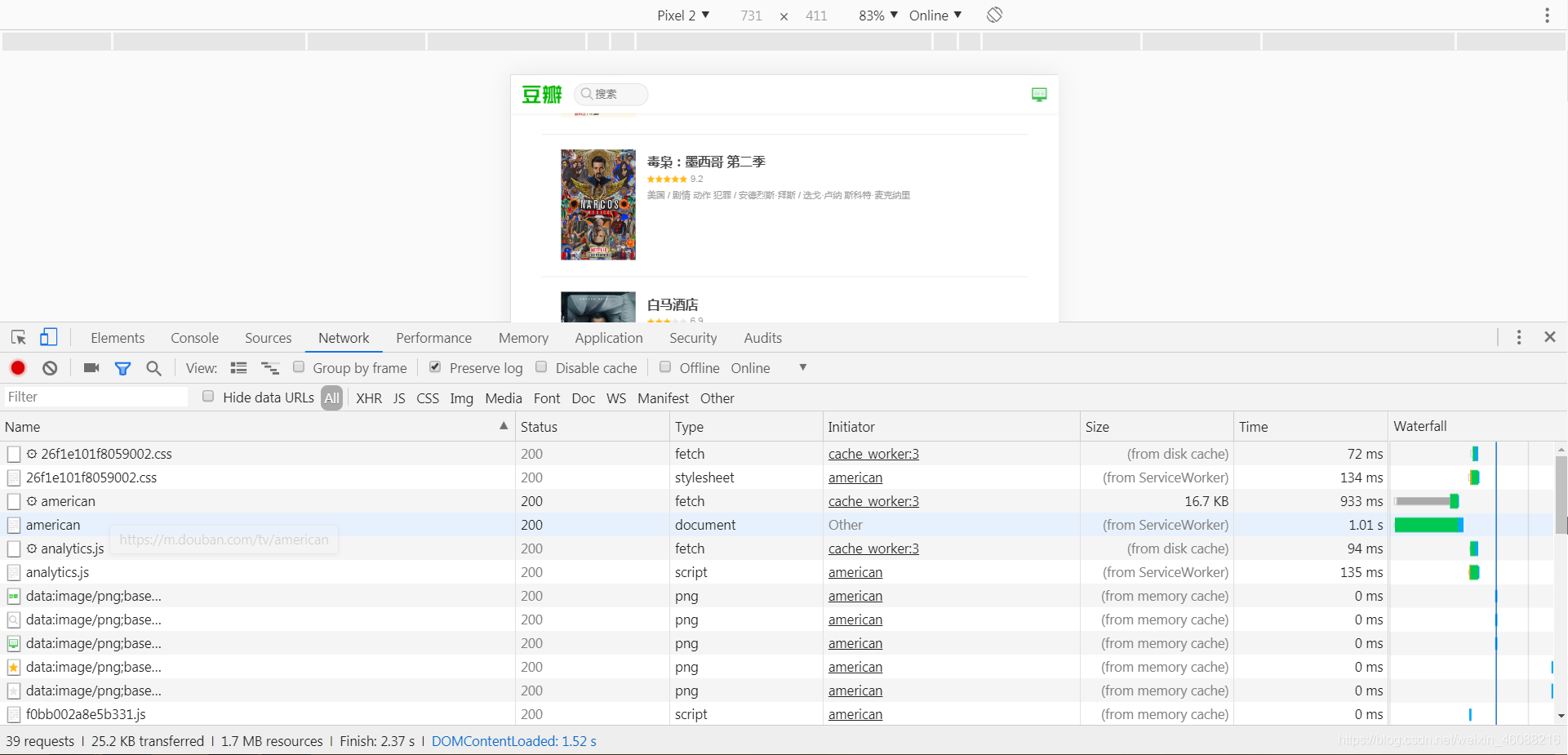Click the toggle device toolbar icon
The height and width of the screenshot is (755, 1568).
pyautogui.click(x=49, y=337)
